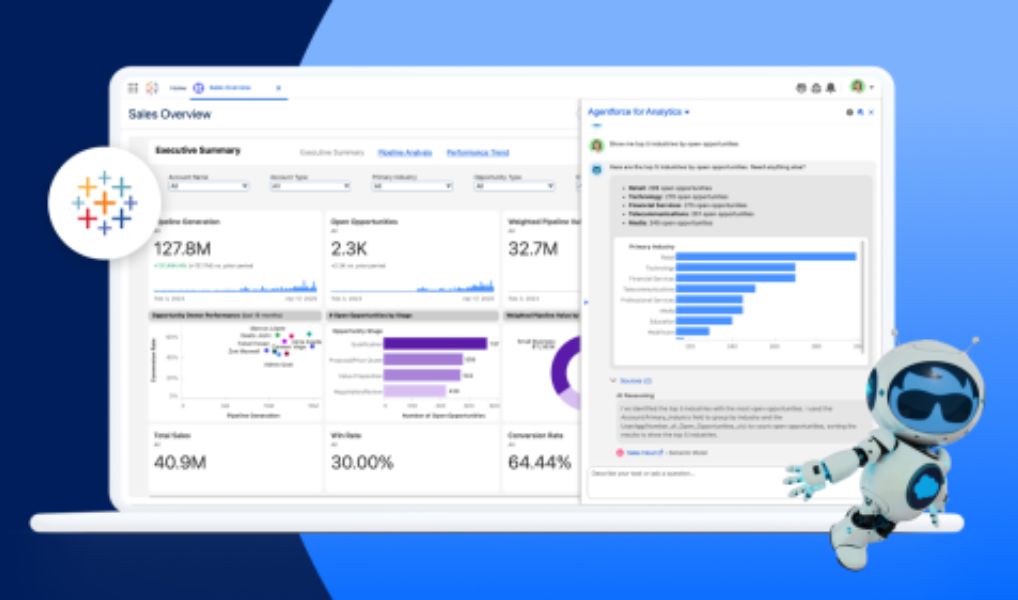The width and height of the screenshot is (1018, 600).
Task: Click the Agentforce panel settings icon
Action: pos(849,112)
